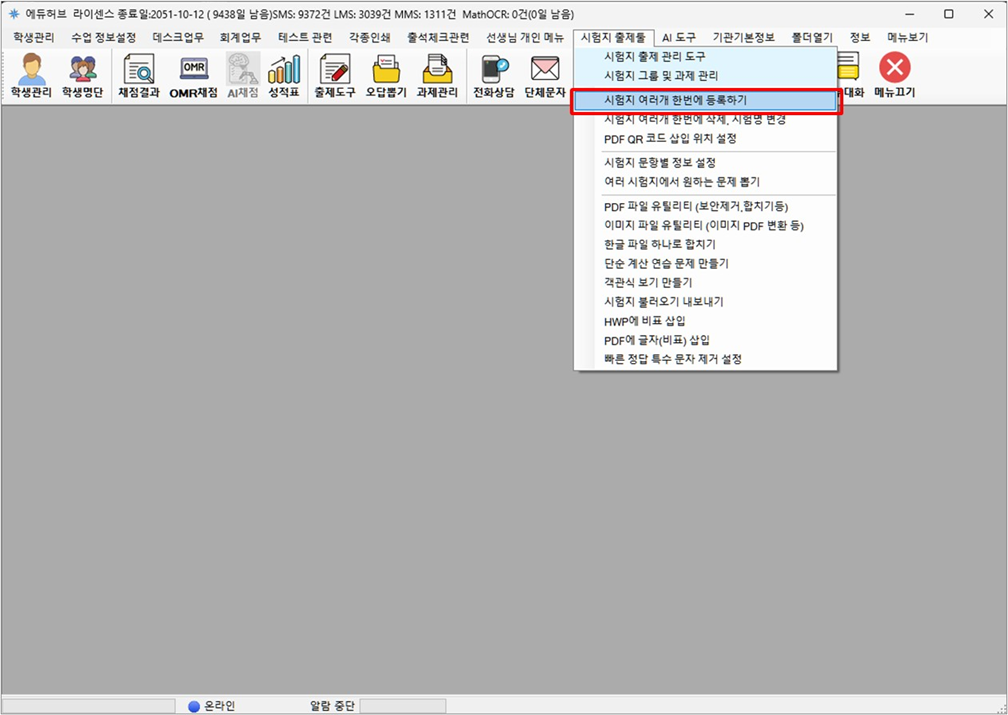
Task: Click the 단체문자 envelope icon
Action: [x=544, y=76]
